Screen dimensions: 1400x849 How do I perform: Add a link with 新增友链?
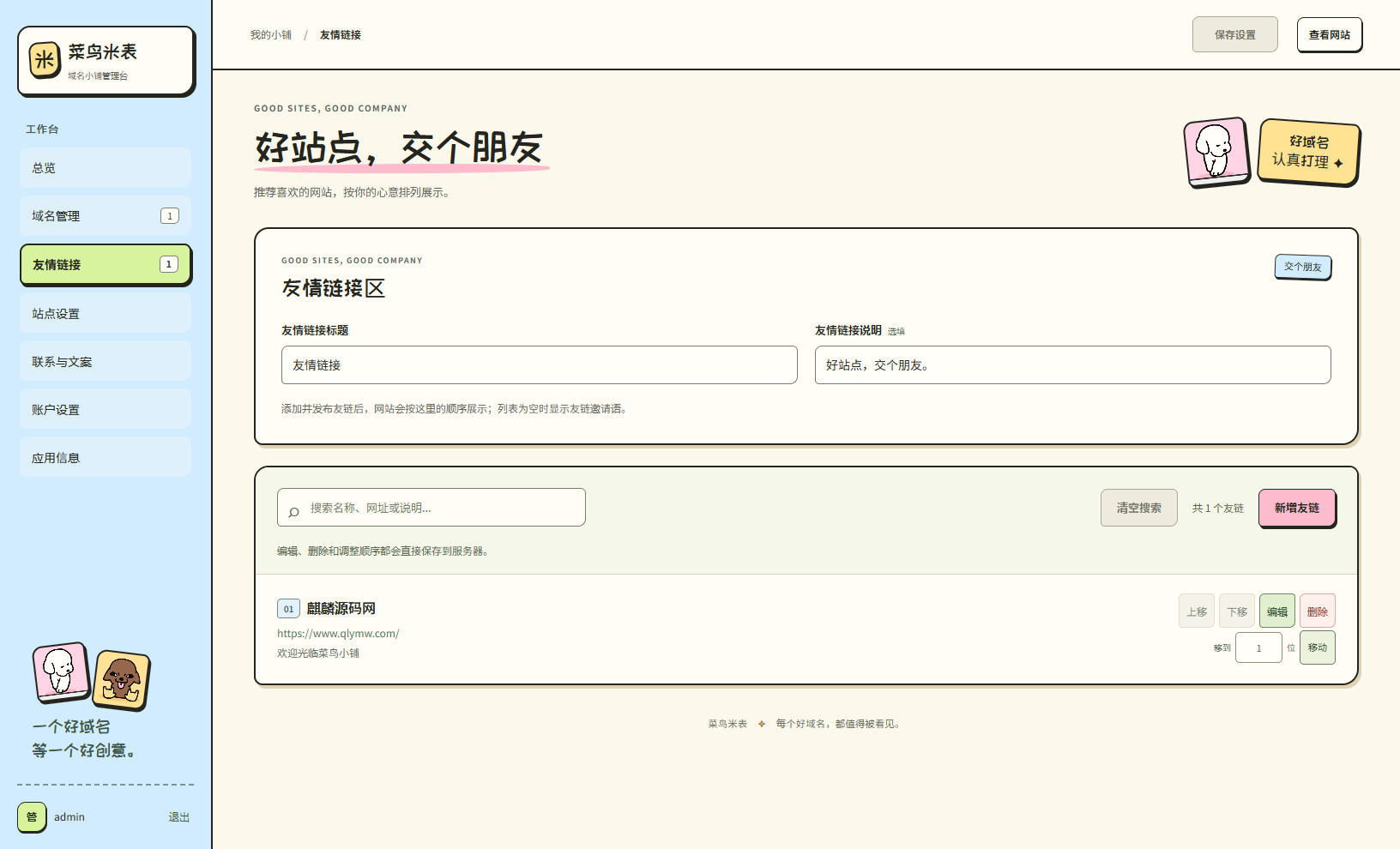point(1297,508)
